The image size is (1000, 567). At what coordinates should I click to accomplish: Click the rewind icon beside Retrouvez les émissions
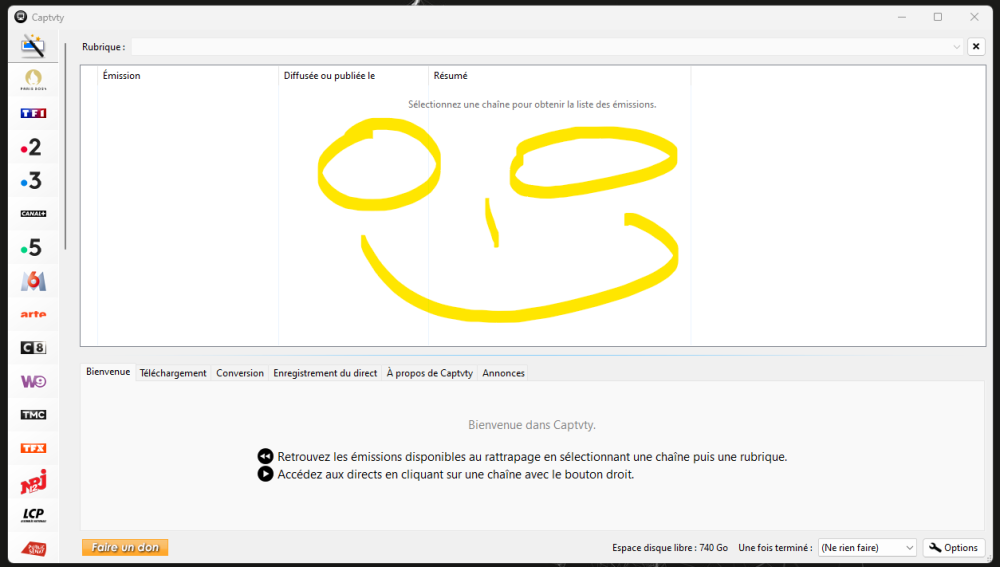pos(265,457)
